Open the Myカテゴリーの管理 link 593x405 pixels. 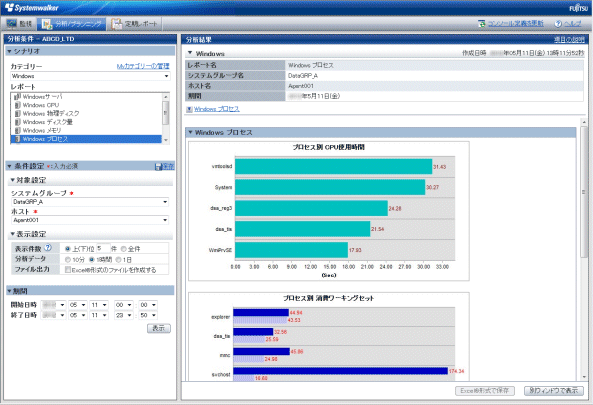[143, 66]
